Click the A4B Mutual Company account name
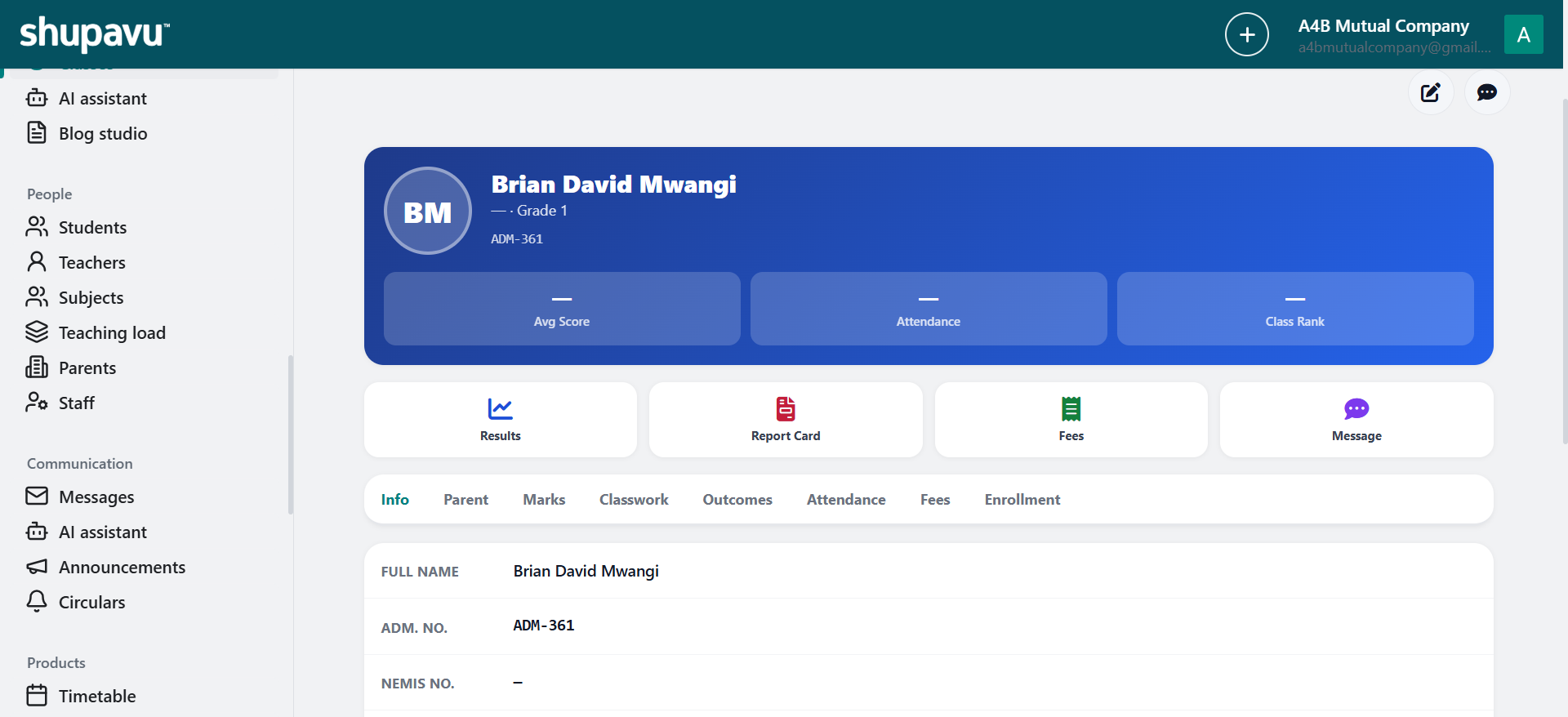This screenshot has height=717, width=1568. point(1383,26)
